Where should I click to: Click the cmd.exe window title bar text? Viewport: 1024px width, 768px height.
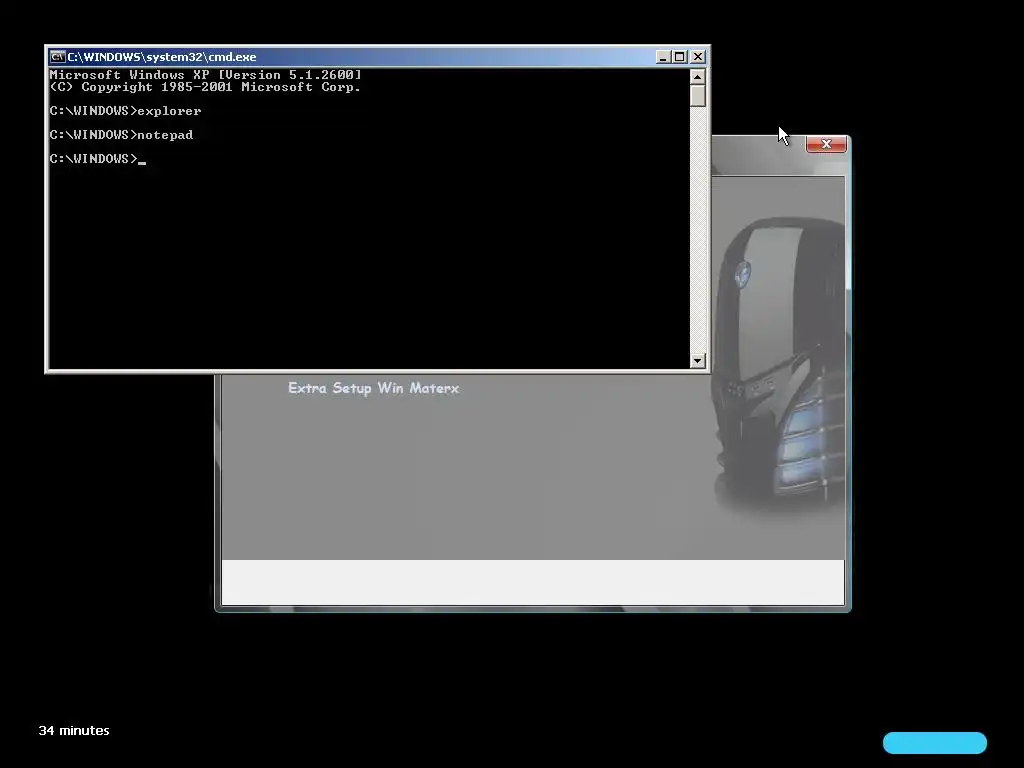(x=162, y=57)
